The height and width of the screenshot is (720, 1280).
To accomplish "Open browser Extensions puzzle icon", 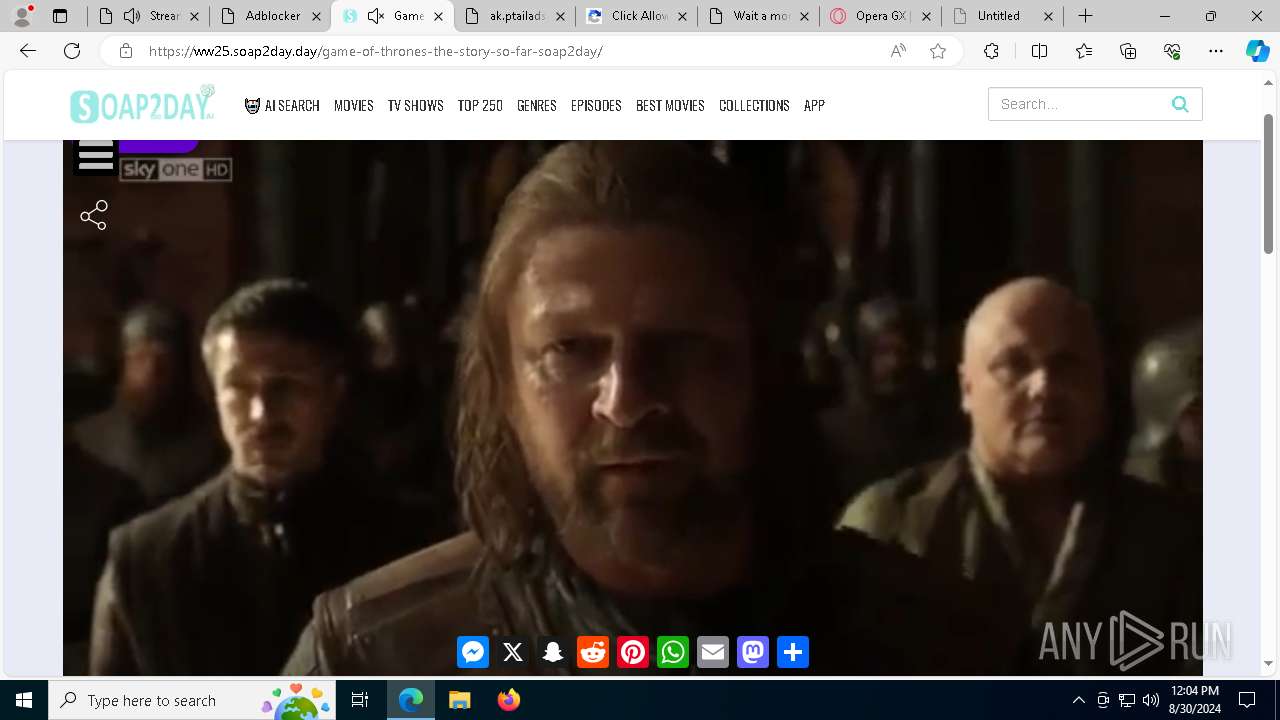I will pyautogui.click(x=991, y=51).
